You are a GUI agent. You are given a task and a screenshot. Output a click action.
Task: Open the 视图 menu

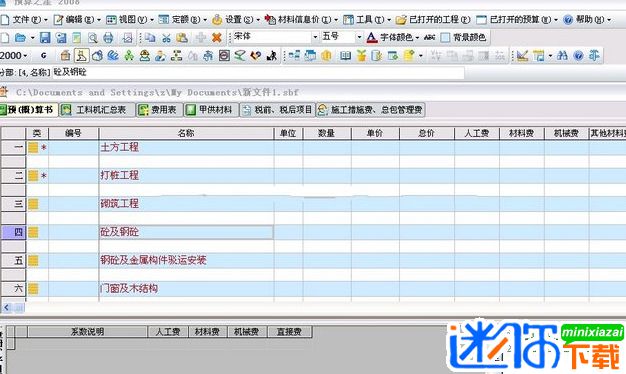130,19
